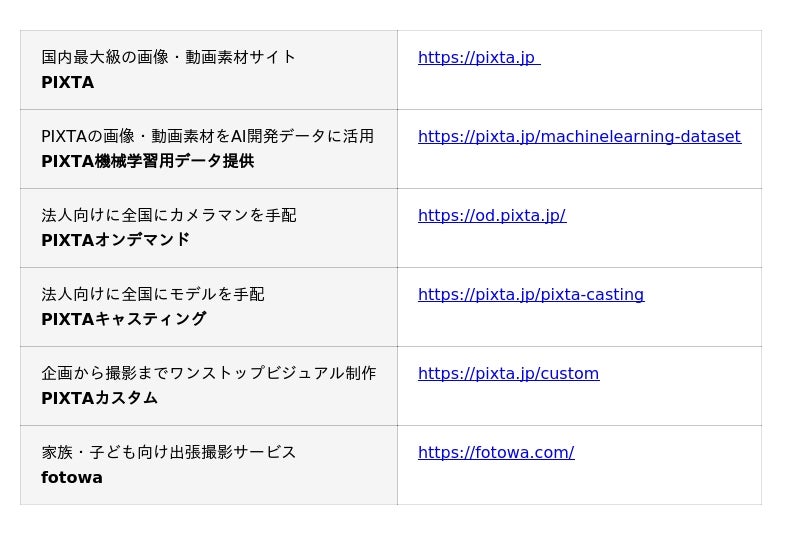Click bold text PIXTAカスタム
This screenshot has height=535, width=800.
(x=99, y=398)
